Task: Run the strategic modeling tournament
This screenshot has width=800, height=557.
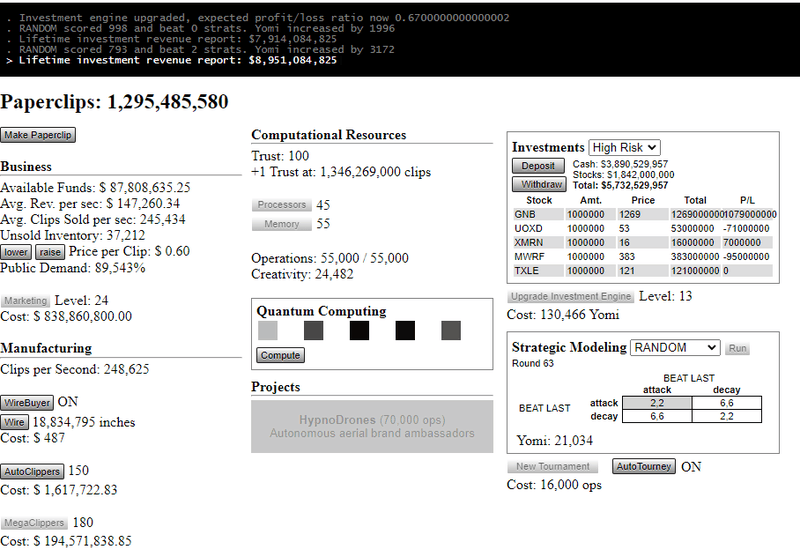Action: click(x=737, y=348)
